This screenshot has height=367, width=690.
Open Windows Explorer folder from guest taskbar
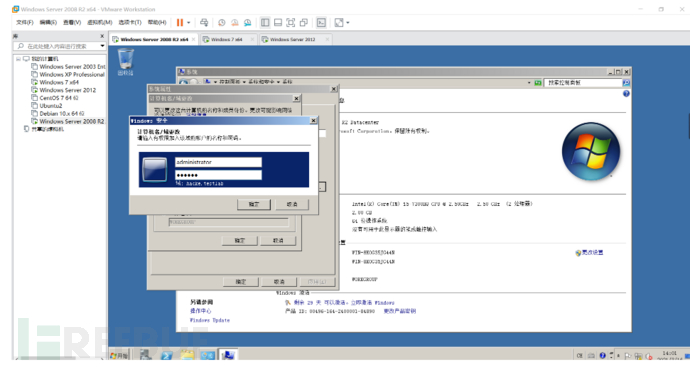187,355
